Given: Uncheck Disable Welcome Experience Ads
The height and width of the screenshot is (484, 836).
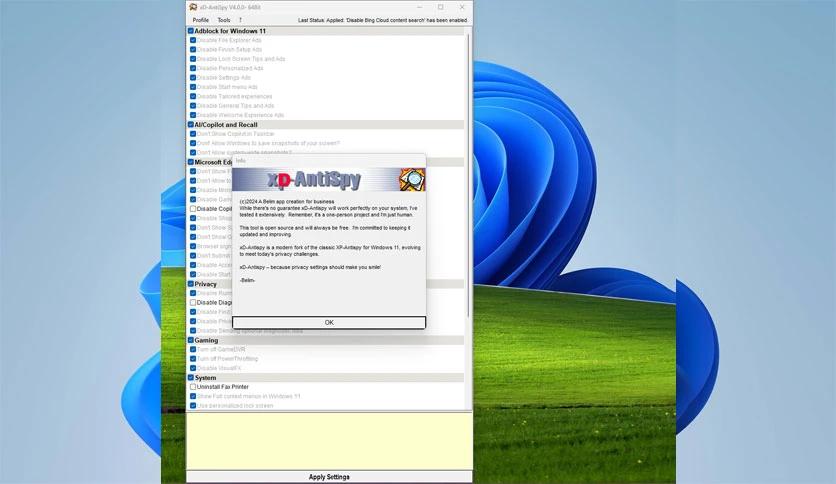Looking at the screenshot, I should click(193, 115).
